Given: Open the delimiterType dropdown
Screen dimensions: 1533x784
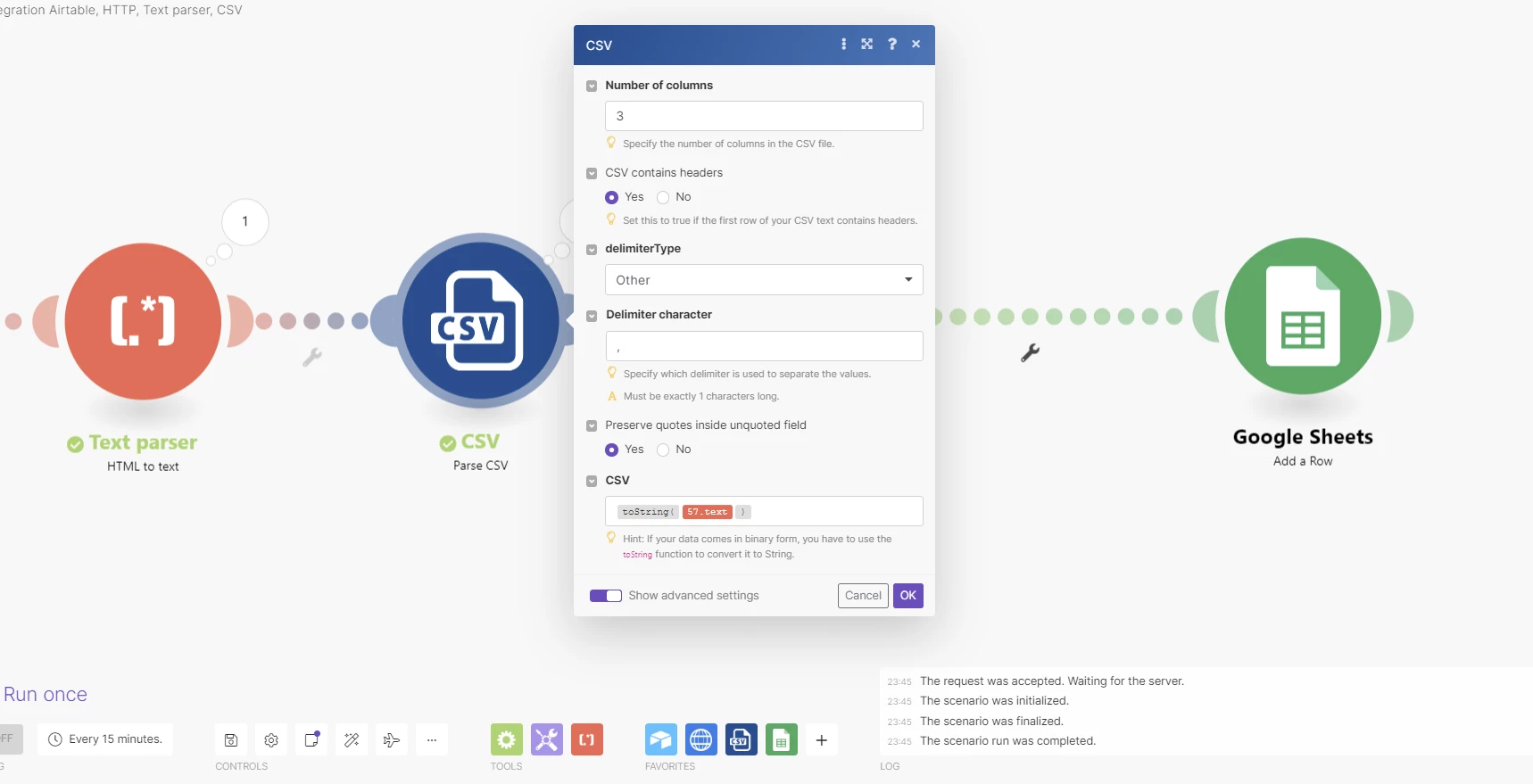Looking at the screenshot, I should coord(764,280).
